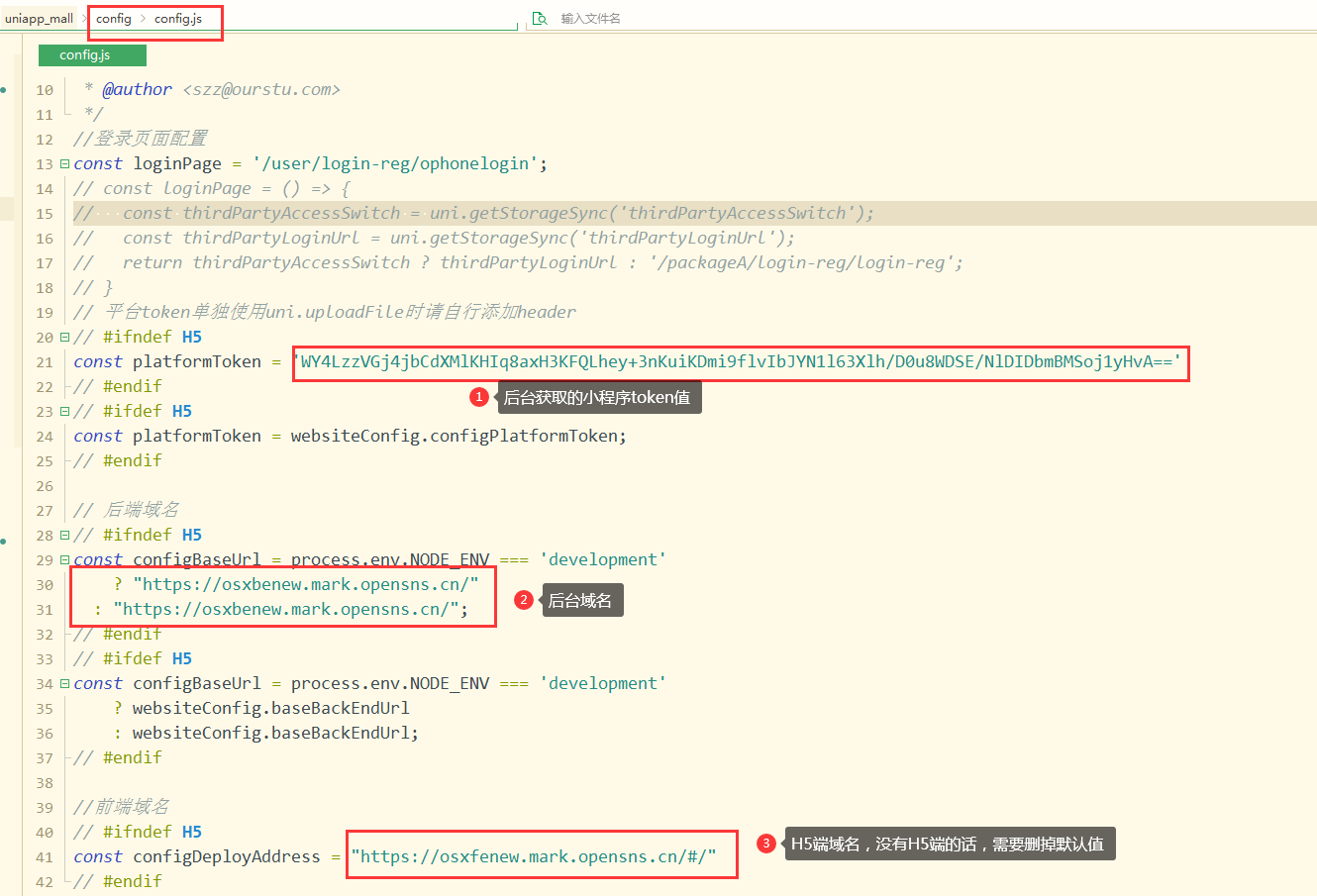Click the @author tag on line 10
The height and width of the screenshot is (896, 1317).
(x=138, y=89)
